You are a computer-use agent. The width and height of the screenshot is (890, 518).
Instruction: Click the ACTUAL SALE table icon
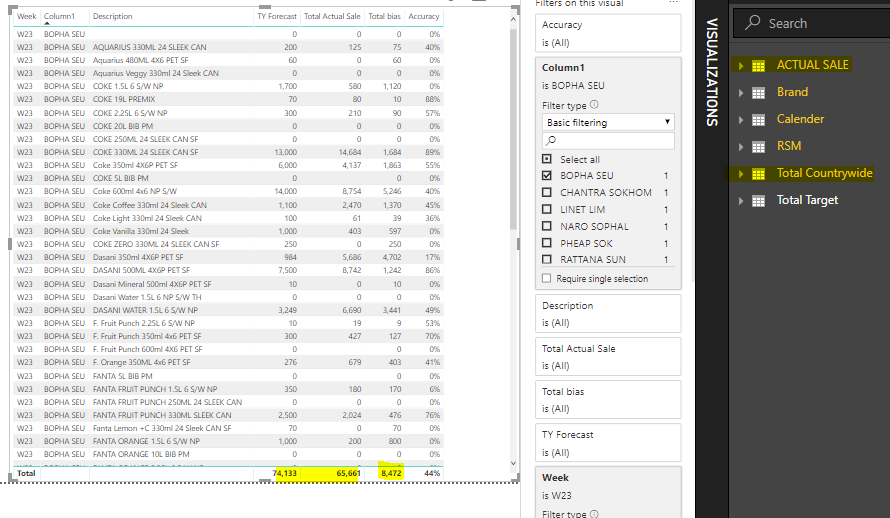(x=758, y=66)
